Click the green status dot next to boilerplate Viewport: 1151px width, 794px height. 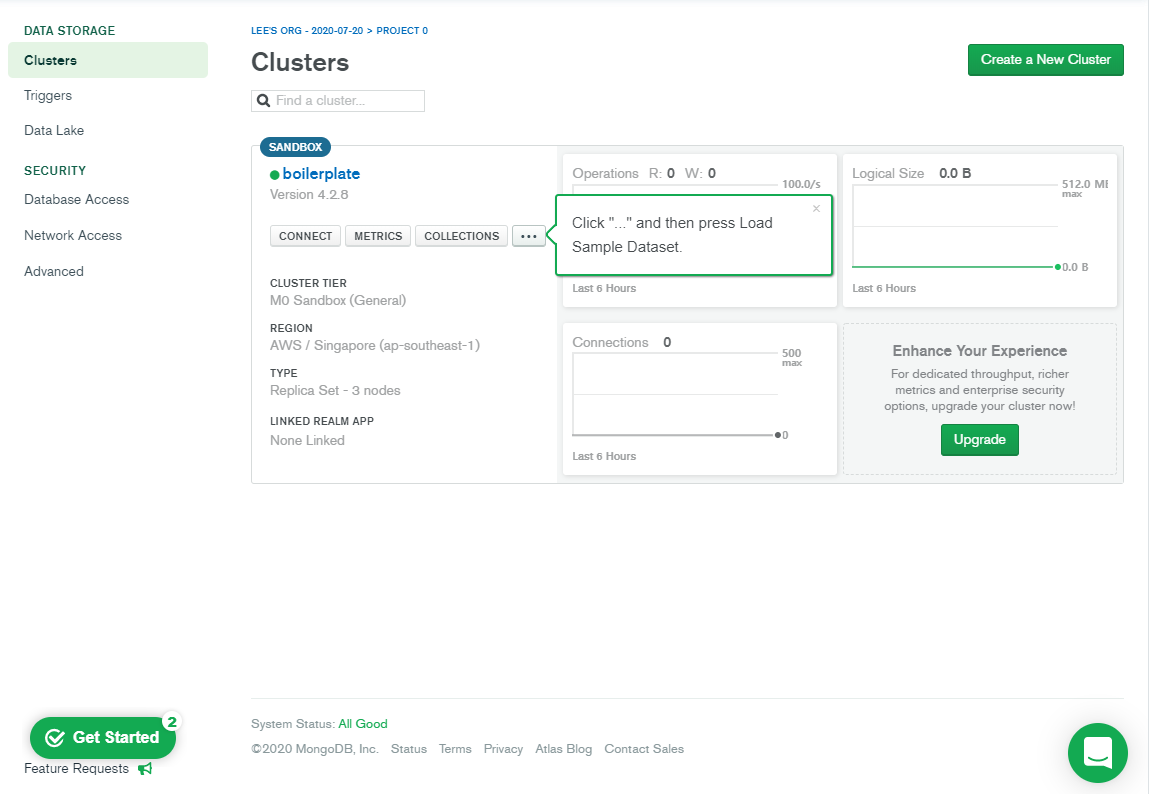[x=275, y=175]
